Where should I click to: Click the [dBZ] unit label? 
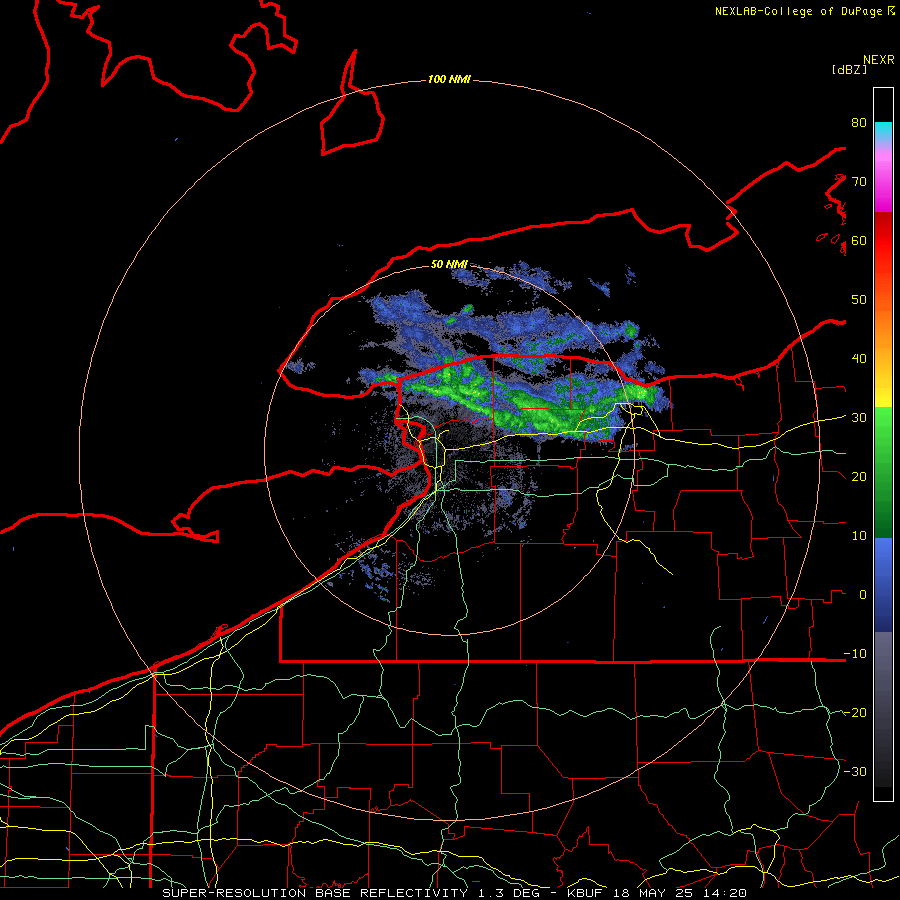[x=849, y=69]
